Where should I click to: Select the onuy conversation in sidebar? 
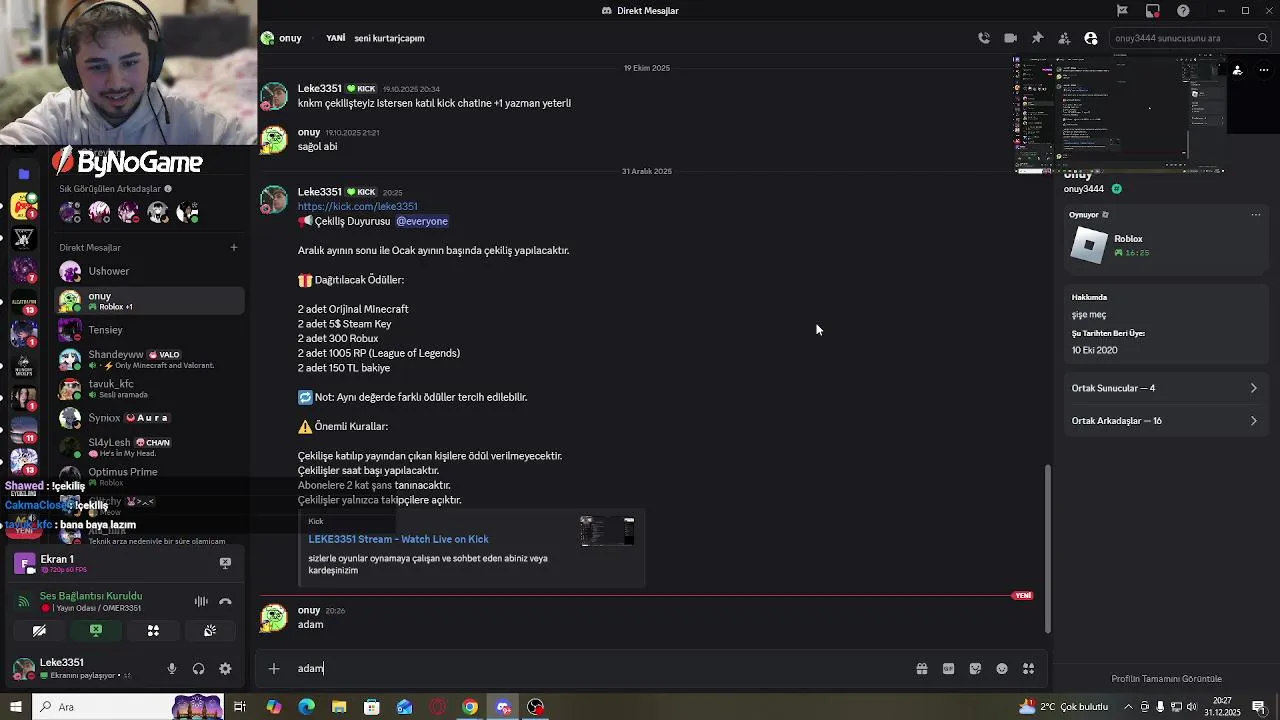point(149,301)
